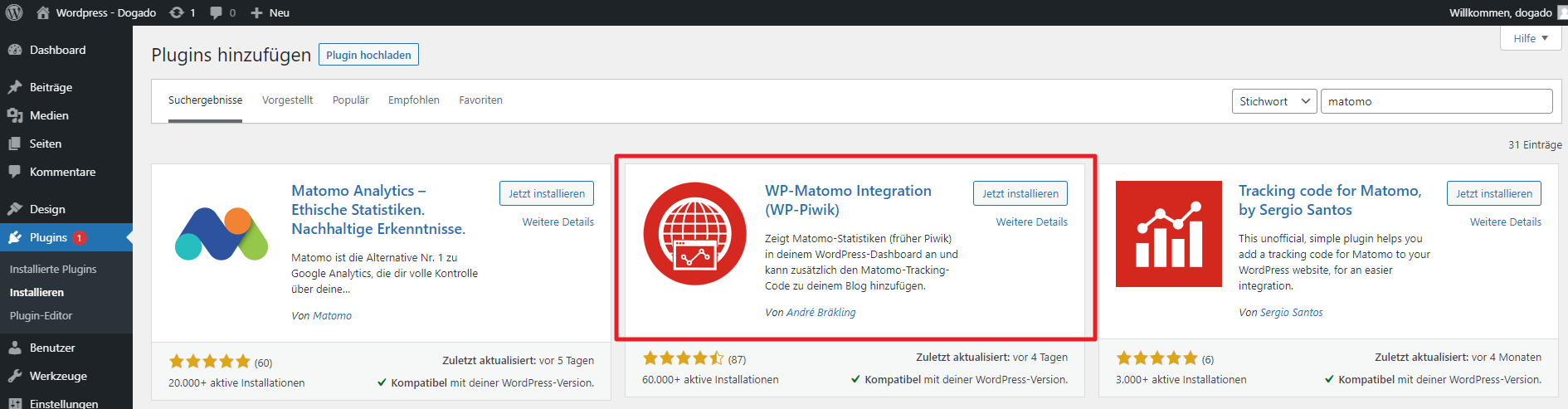Install Tracking code for Matomo plugin

coord(1494,193)
